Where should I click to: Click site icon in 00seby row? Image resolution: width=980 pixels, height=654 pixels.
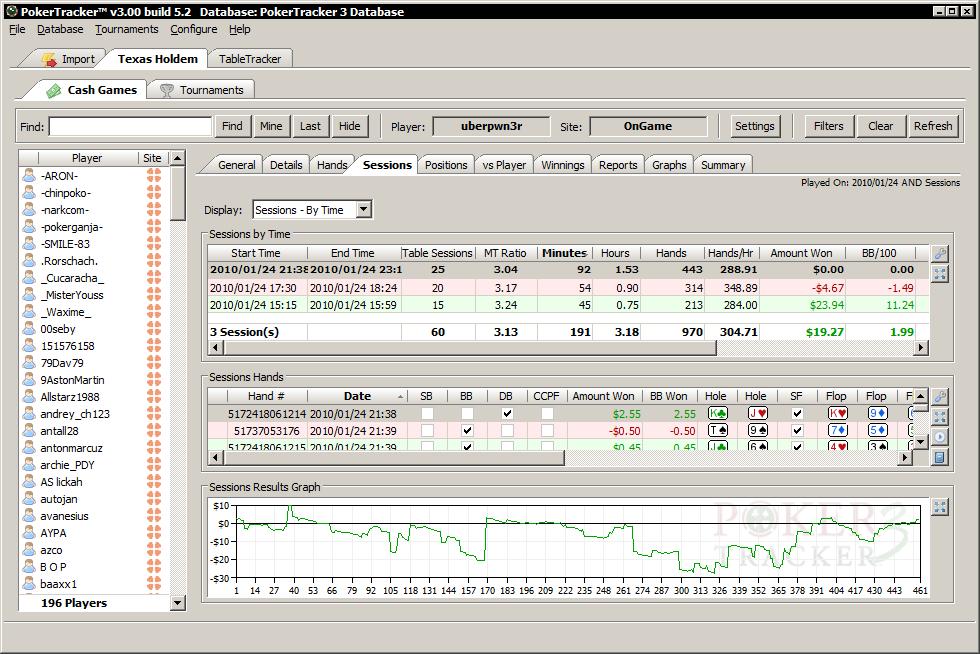coord(154,329)
